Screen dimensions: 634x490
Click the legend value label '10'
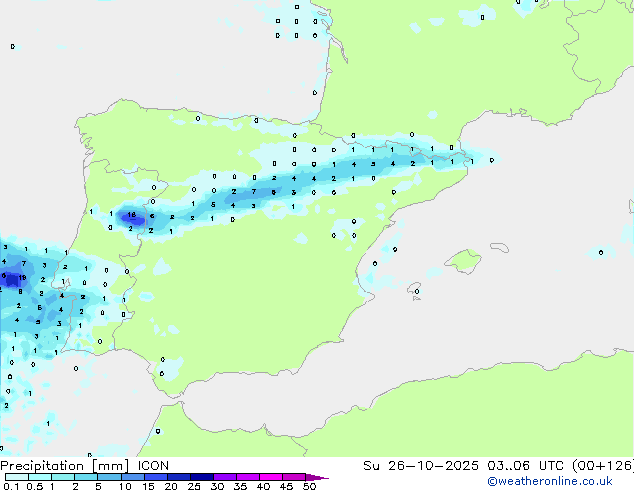pos(125,486)
